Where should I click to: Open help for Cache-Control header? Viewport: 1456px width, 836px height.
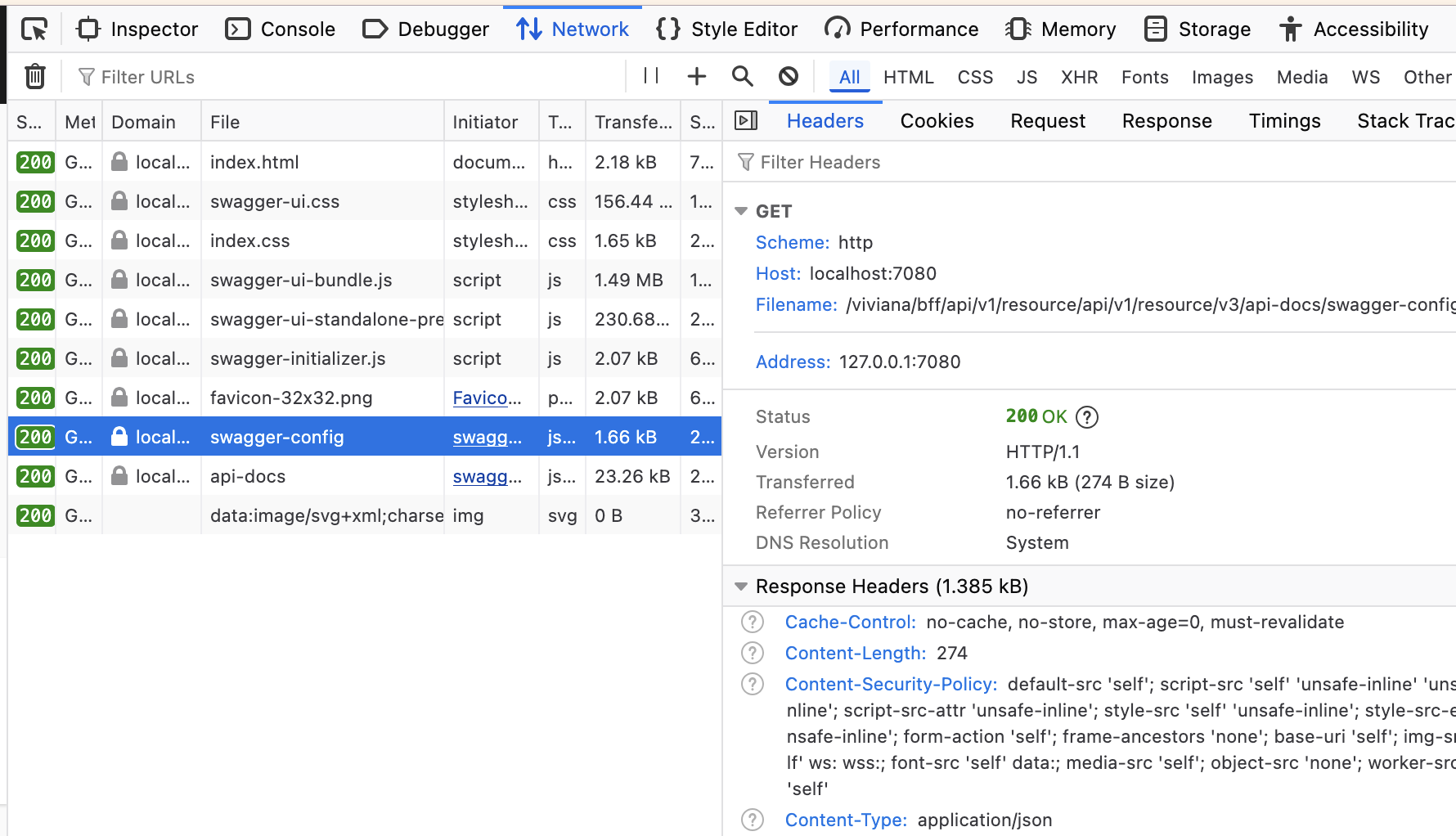pyautogui.click(x=752, y=622)
